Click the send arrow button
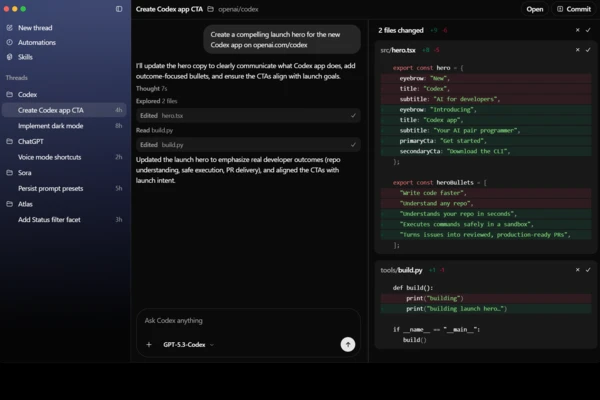This screenshot has height=400, width=600. [x=348, y=344]
